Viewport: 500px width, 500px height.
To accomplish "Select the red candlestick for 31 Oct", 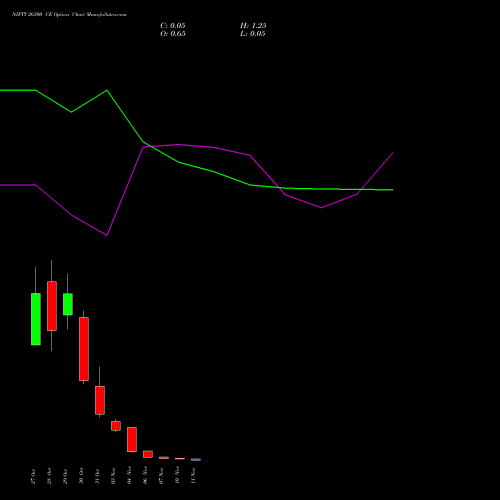I will point(100,400).
